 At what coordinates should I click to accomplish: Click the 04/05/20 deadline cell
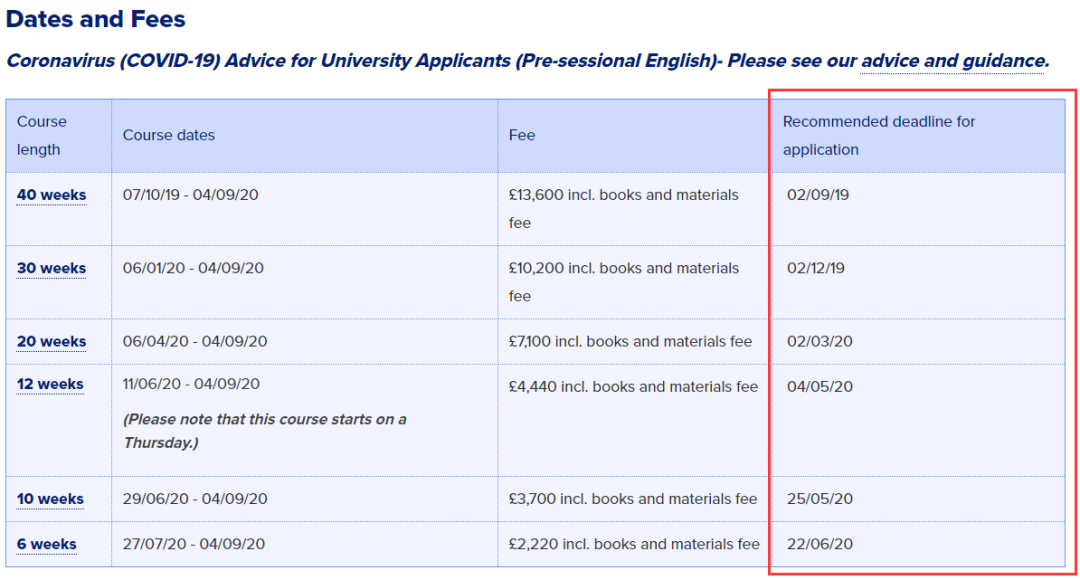(x=918, y=420)
